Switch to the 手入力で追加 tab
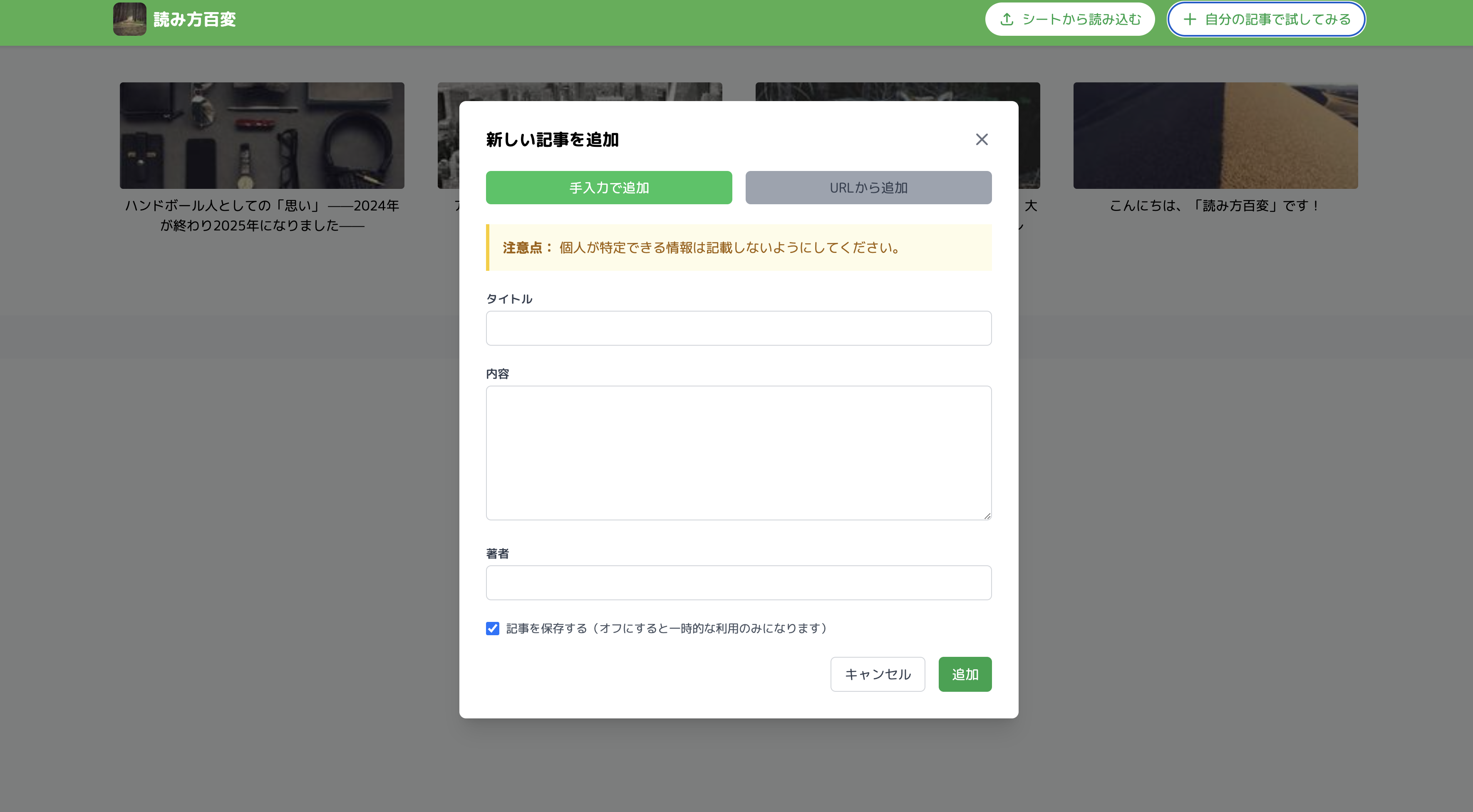 coord(608,188)
